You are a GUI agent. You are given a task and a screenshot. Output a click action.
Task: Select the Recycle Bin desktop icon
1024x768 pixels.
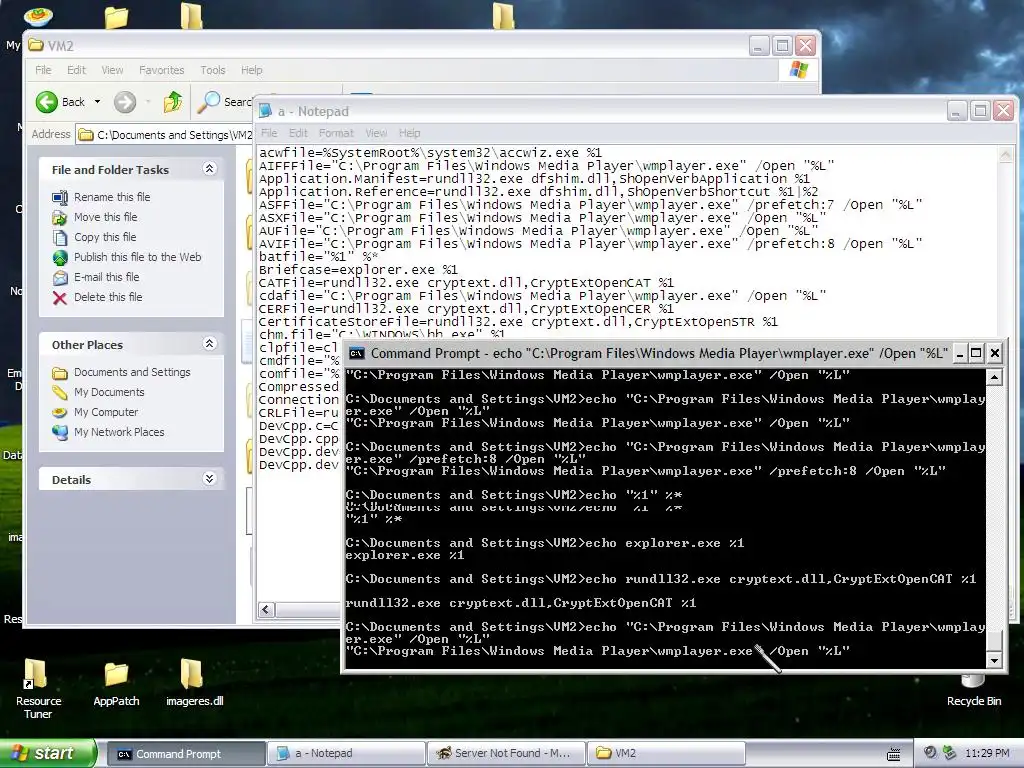[974, 692]
